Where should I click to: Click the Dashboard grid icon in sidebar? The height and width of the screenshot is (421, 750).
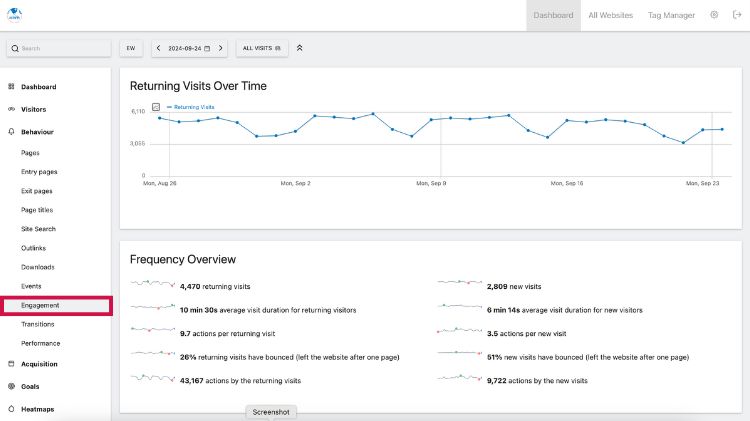[x=11, y=87]
